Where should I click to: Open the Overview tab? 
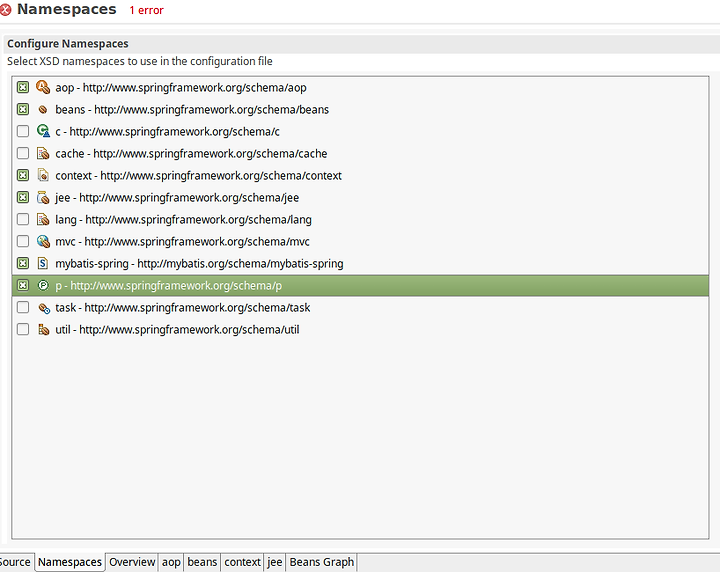(x=132, y=562)
